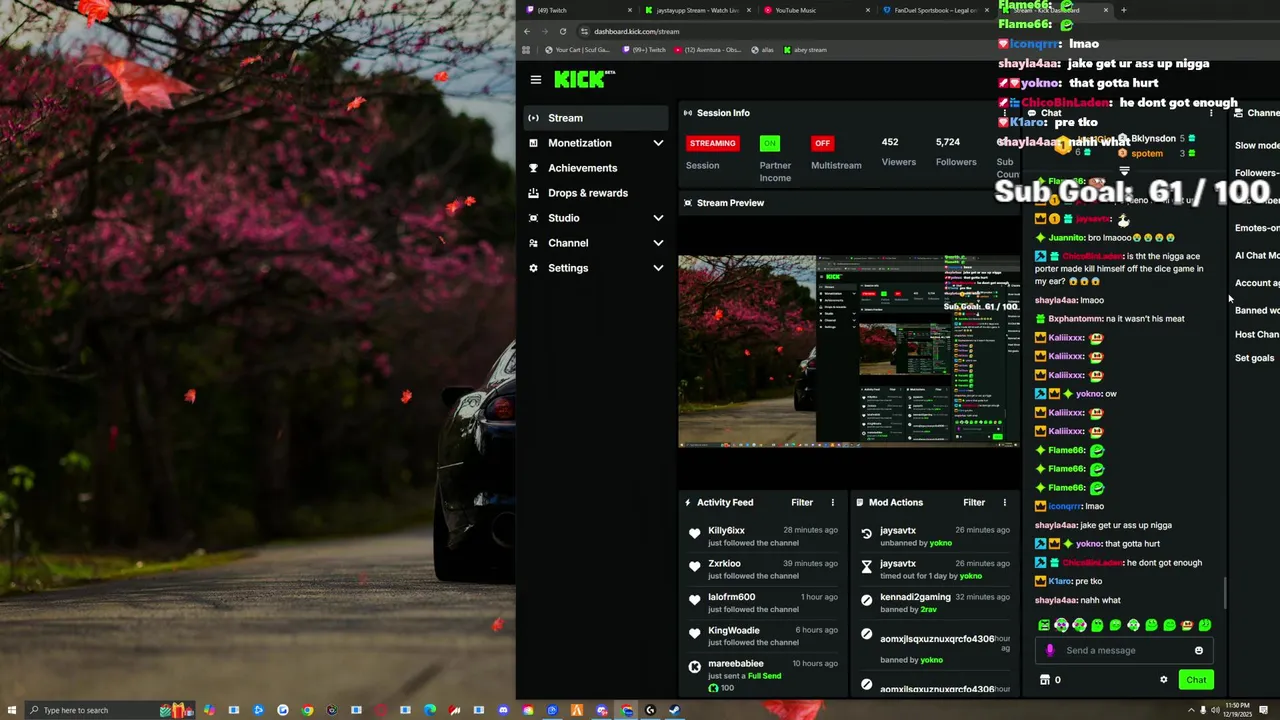Open the hamburger menu beside Kick logo
The height and width of the screenshot is (720, 1280).
point(536,80)
